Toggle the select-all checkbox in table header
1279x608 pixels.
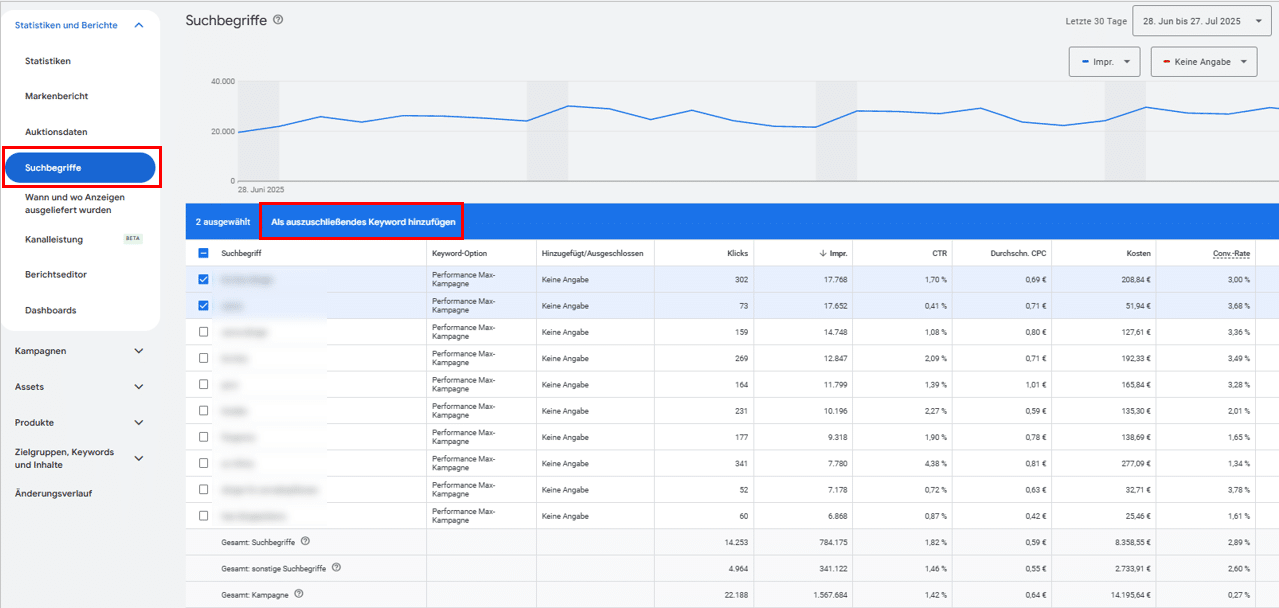tap(204, 254)
